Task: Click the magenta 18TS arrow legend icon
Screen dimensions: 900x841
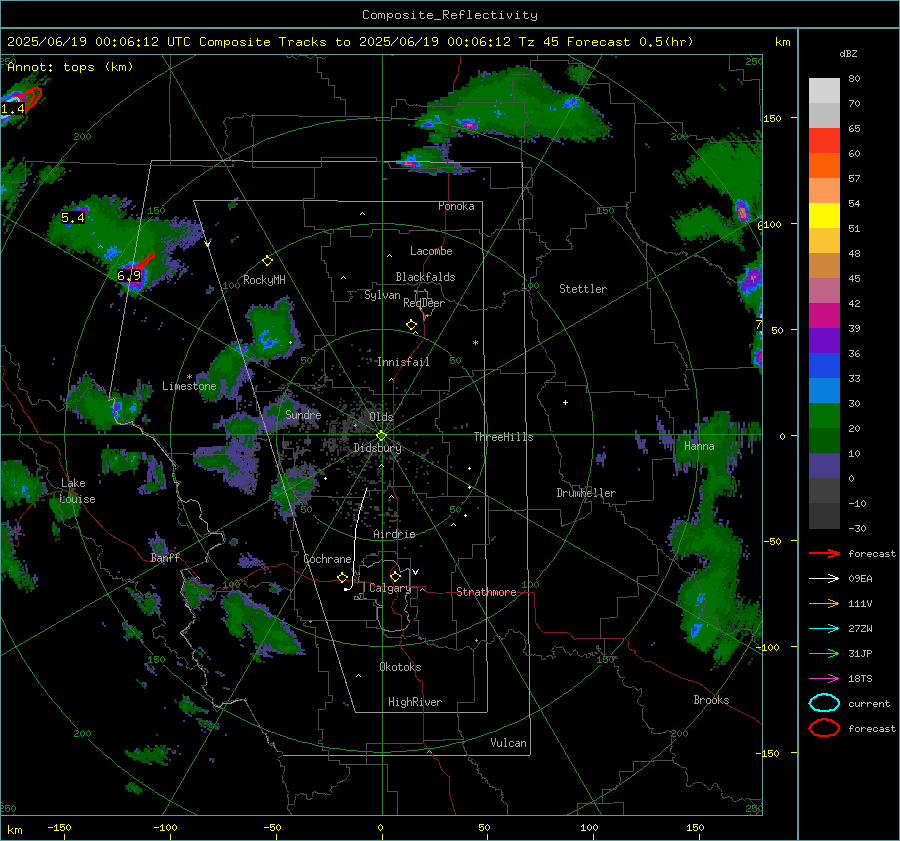Action: coord(824,679)
